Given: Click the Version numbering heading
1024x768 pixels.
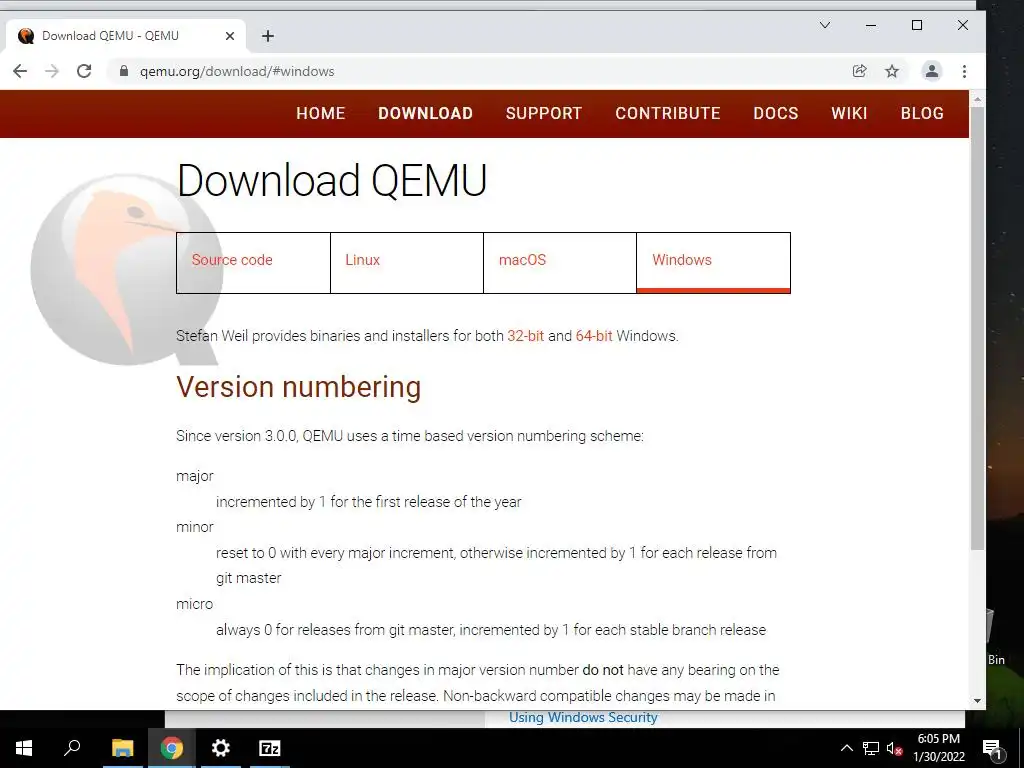Looking at the screenshot, I should pos(298,387).
